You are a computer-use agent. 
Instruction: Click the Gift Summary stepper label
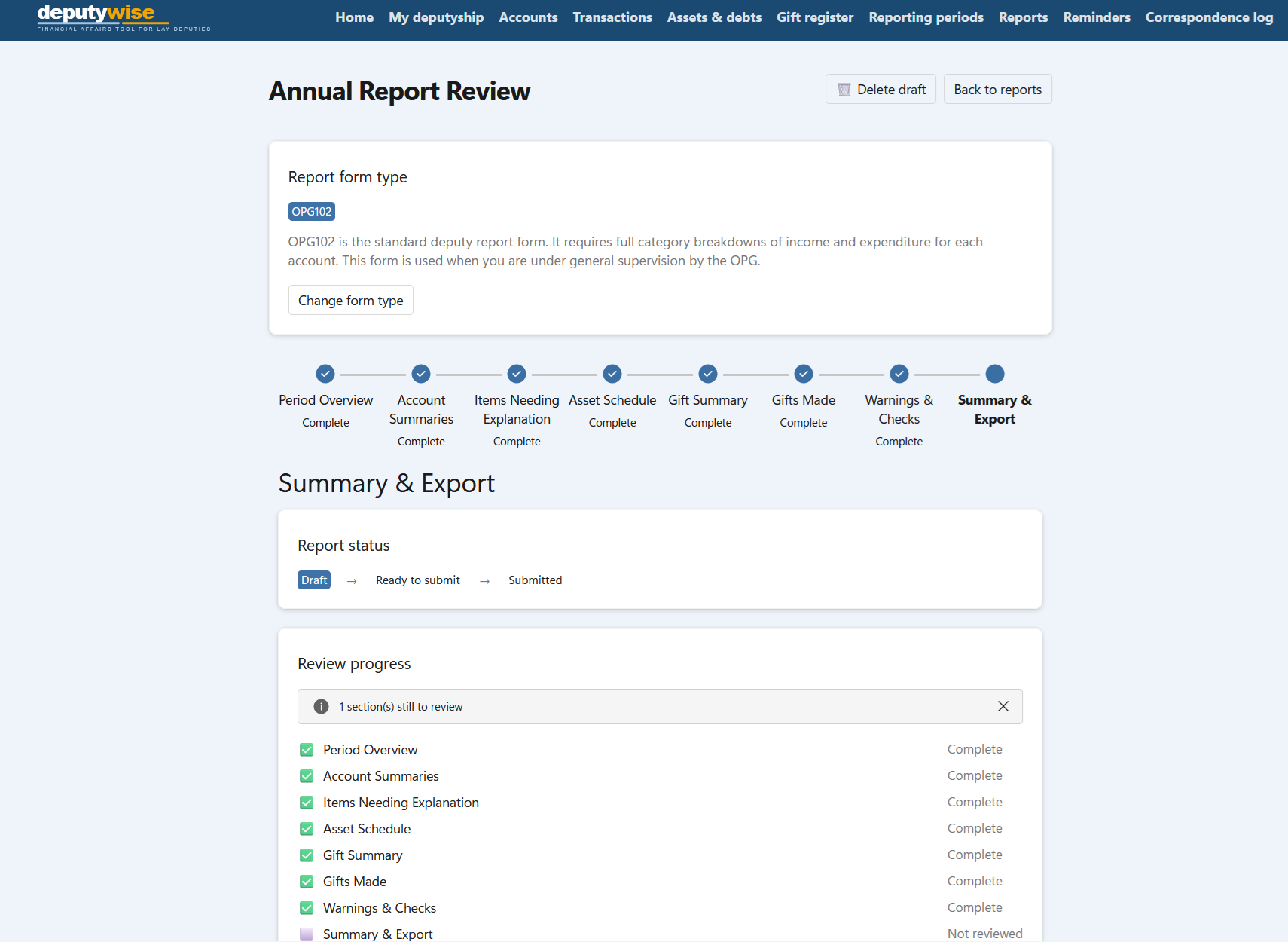(708, 400)
